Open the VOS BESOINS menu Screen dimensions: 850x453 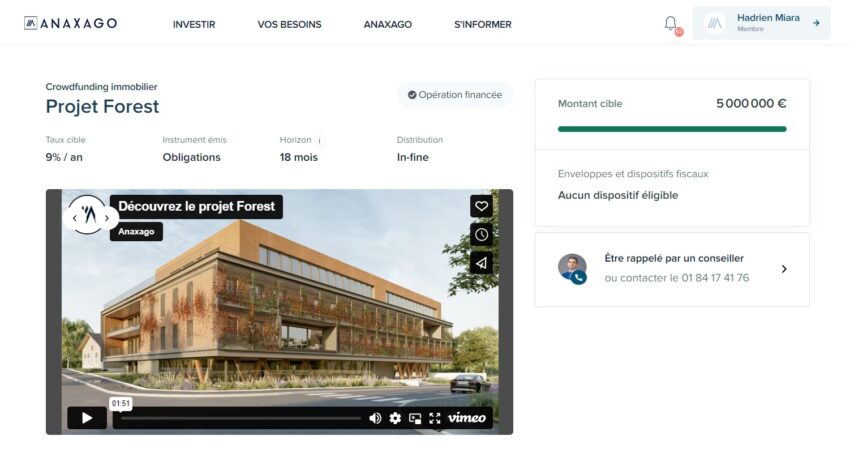pos(289,24)
